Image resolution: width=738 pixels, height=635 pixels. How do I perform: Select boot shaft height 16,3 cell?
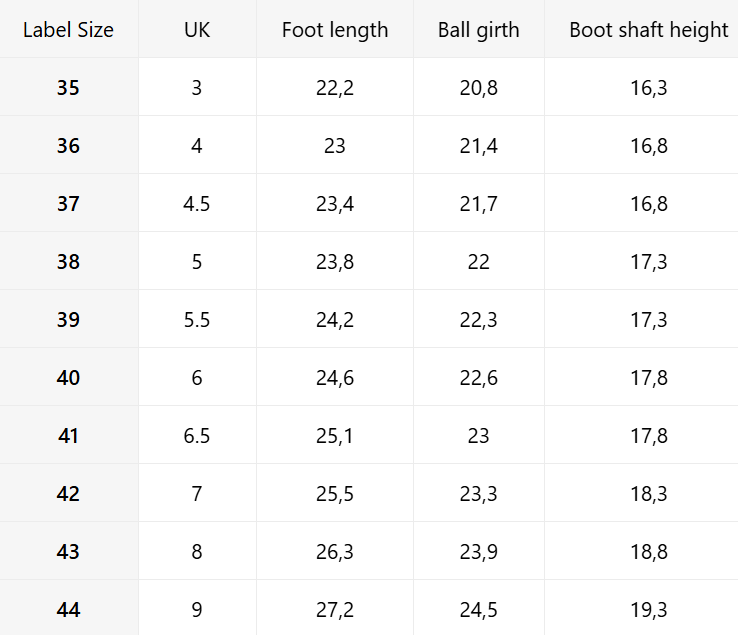[648, 88]
